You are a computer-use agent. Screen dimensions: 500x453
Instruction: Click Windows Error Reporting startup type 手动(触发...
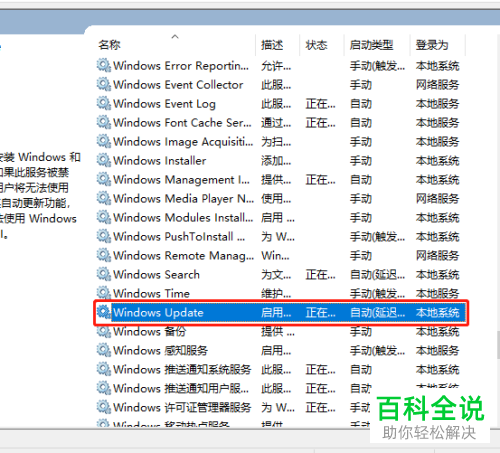click(x=377, y=66)
